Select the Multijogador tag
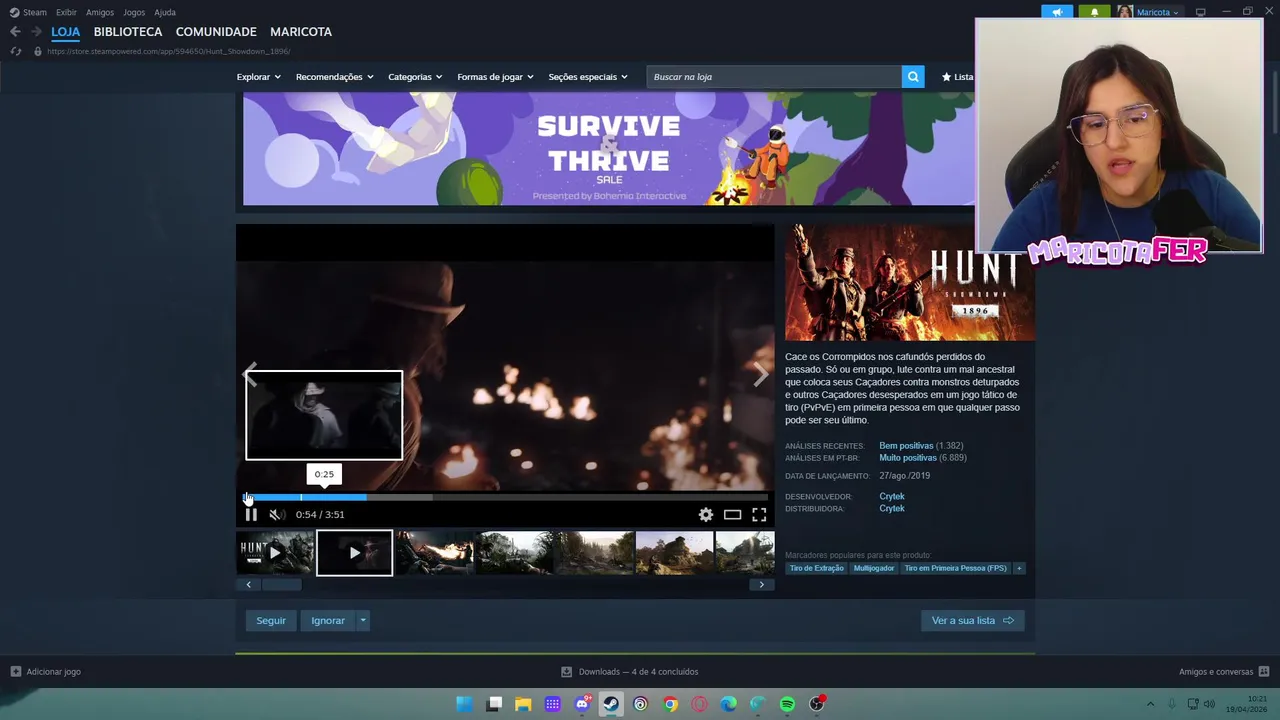Viewport: 1280px width, 720px height. coord(874,568)
